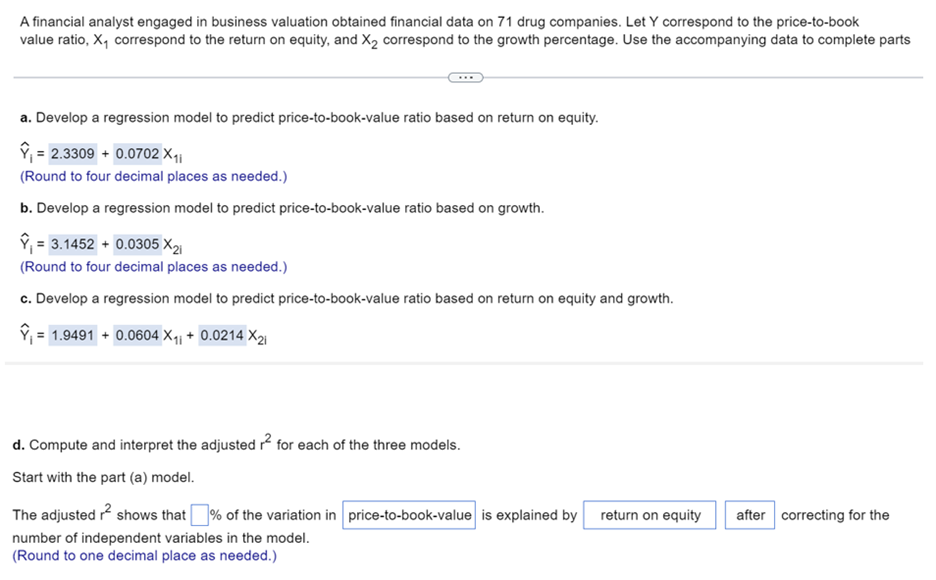Select the 0.0214 coefficient in part c
This screenshot has width=936, height=580.
218,334
